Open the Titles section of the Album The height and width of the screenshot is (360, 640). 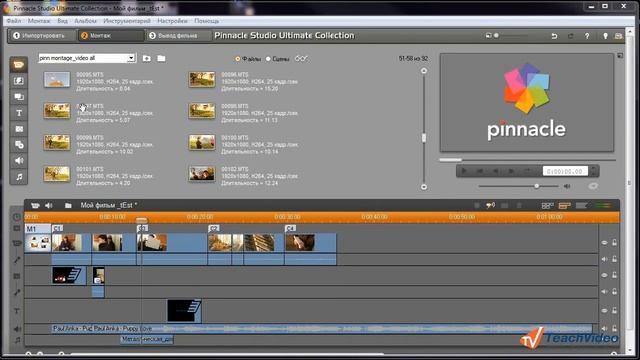19,113
